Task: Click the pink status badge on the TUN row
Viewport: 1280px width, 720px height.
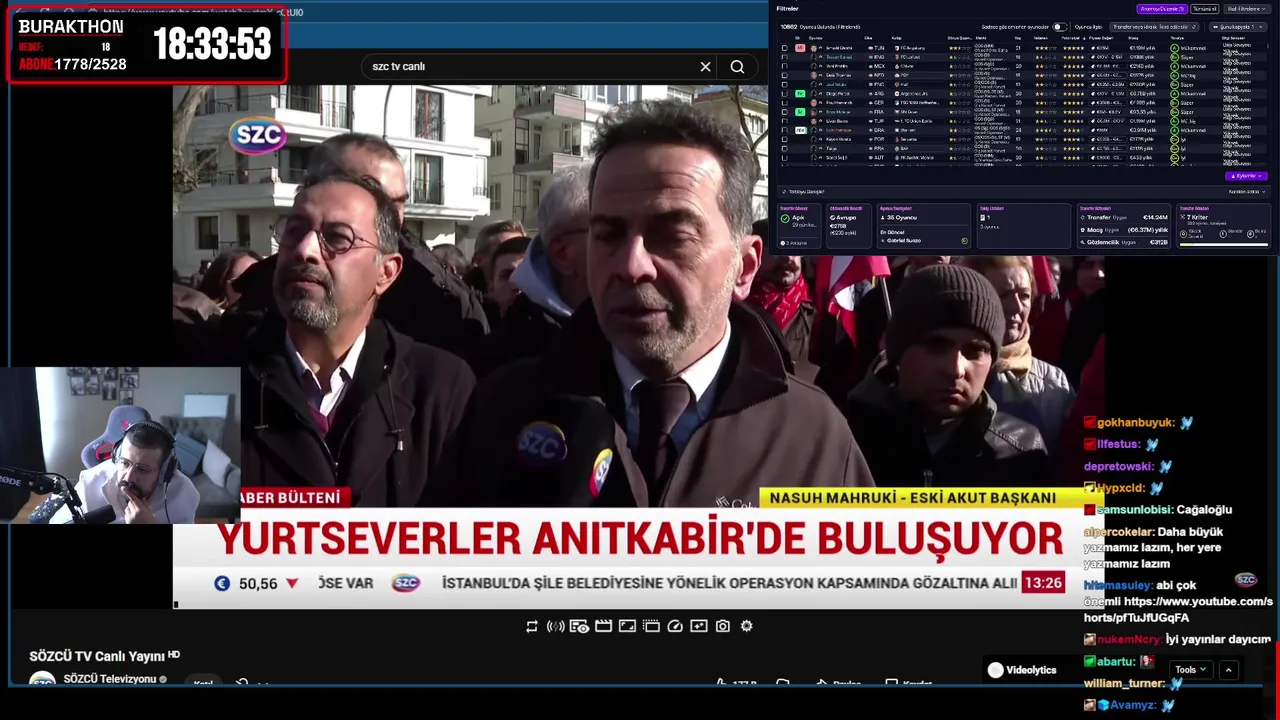Action: (801, 48)
